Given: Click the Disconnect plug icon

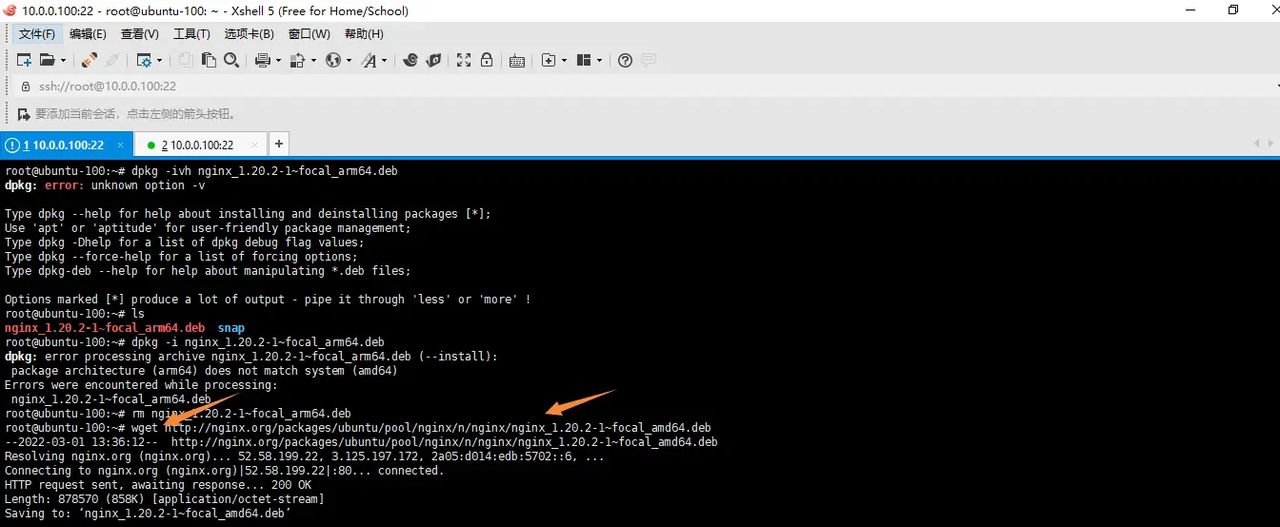Looking at the screenshot, I should pyautogui.click(x=89, y=60).
